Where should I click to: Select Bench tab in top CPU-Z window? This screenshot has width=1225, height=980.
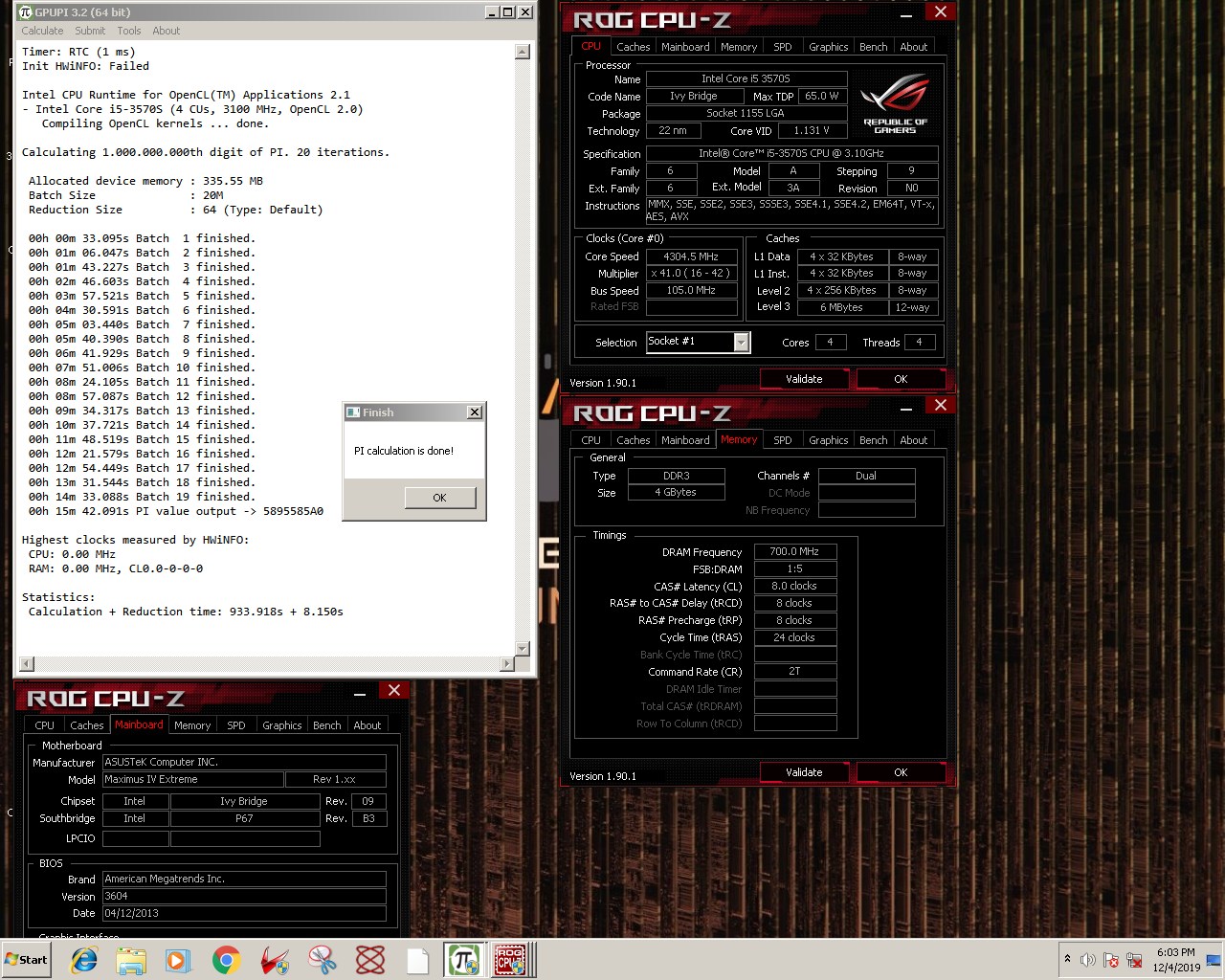click(873, 47)
